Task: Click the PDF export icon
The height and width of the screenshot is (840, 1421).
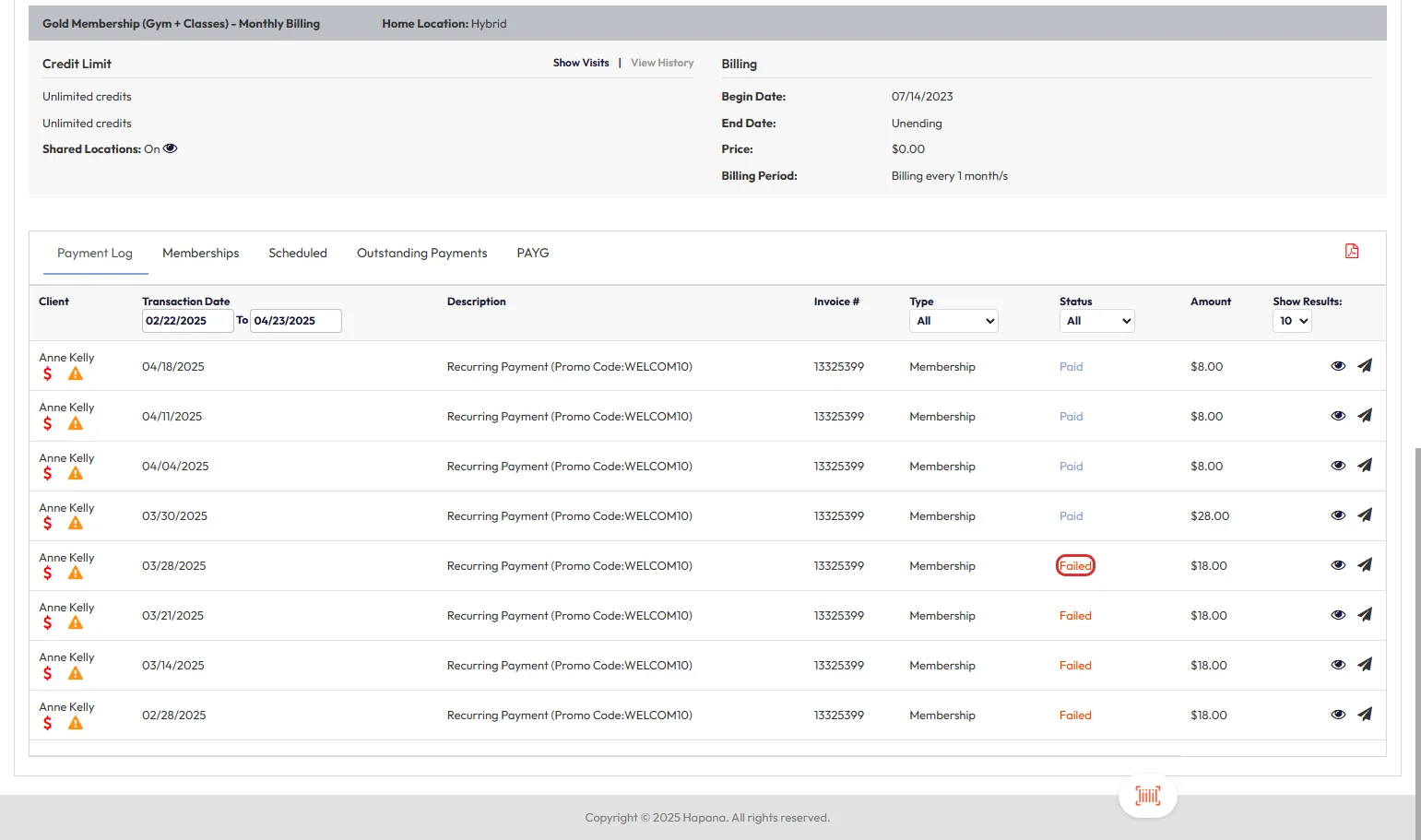Action: tap(1351, 252)
